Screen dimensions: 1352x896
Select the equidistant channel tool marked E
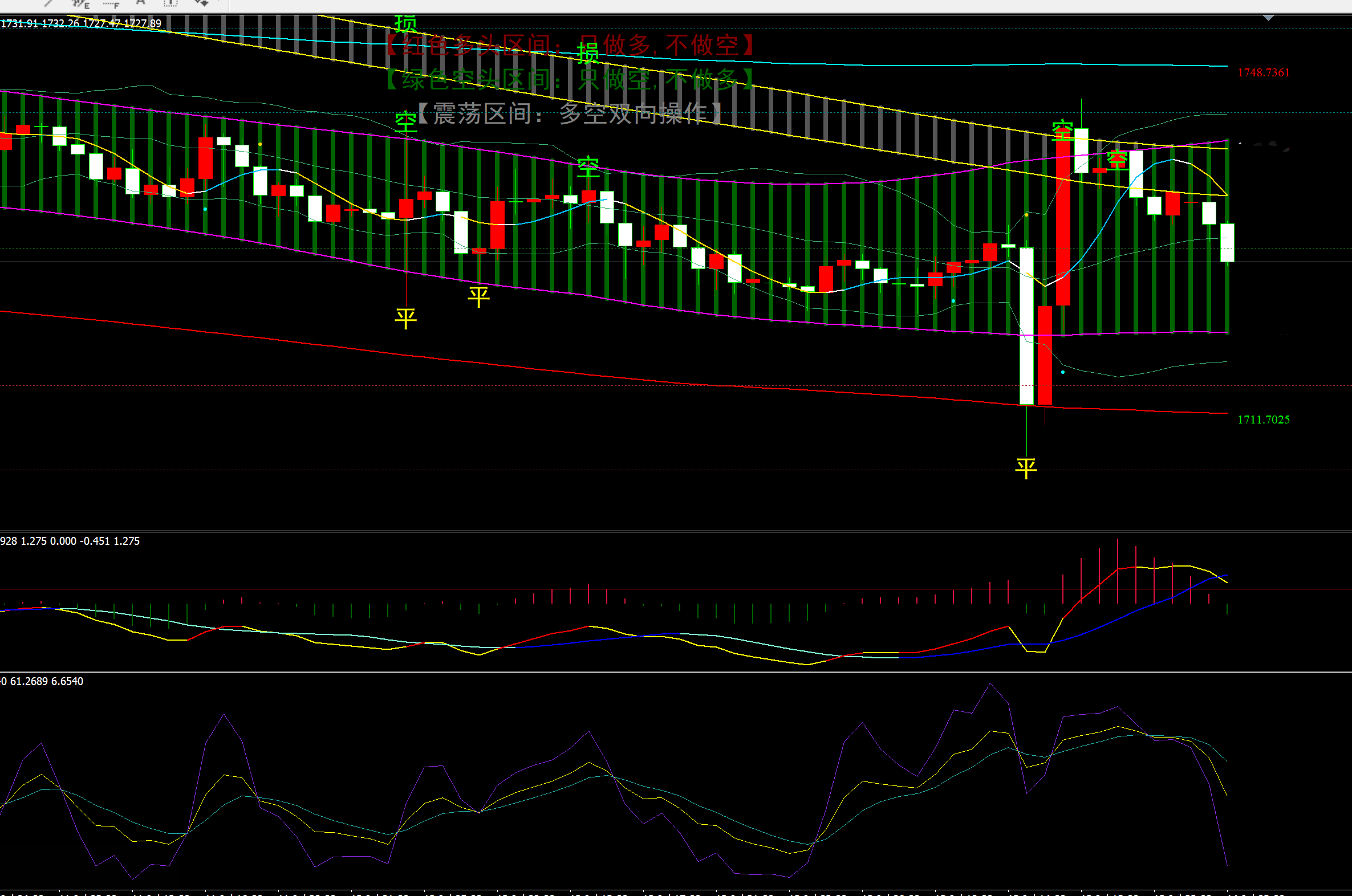click(80, 3)
